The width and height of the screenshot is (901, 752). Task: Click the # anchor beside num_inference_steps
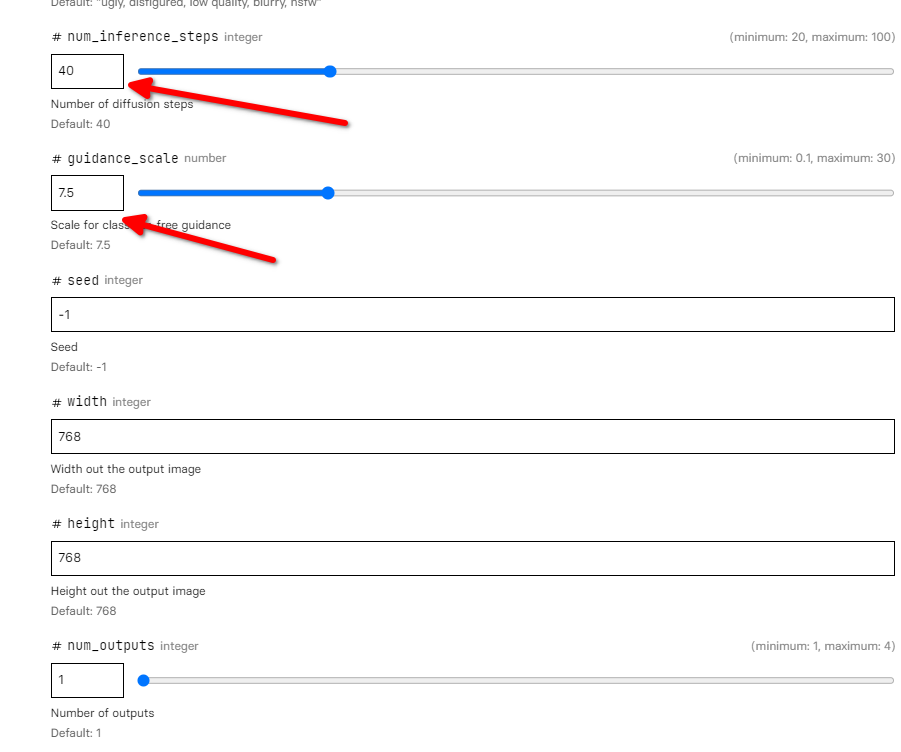[56, 36]
